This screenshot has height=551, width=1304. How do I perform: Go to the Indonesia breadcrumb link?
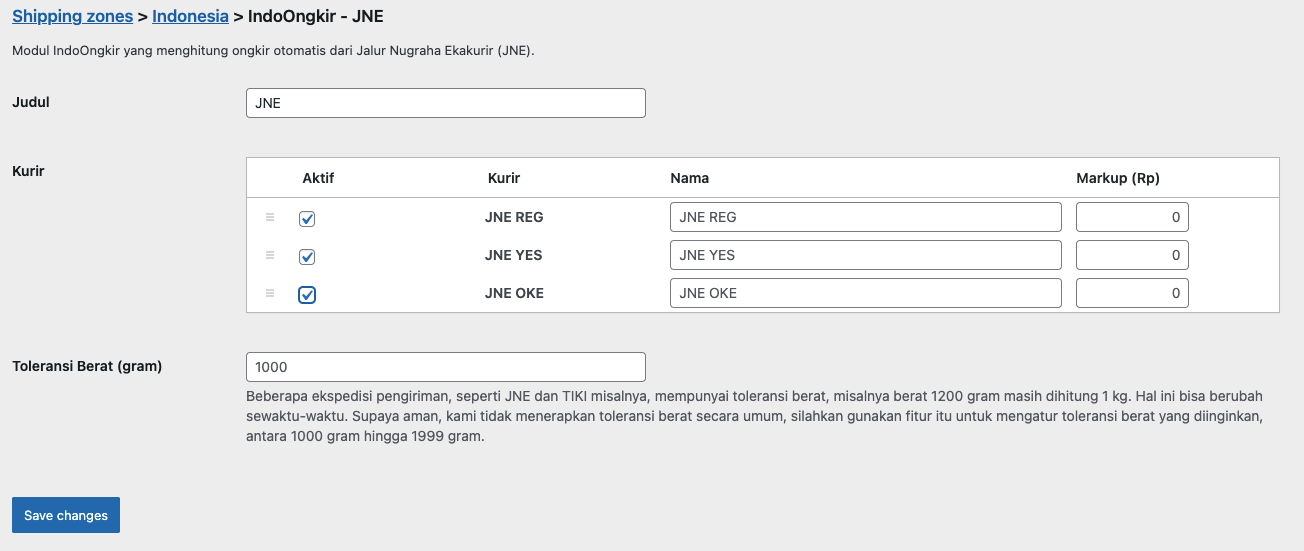tap(190, 17)
